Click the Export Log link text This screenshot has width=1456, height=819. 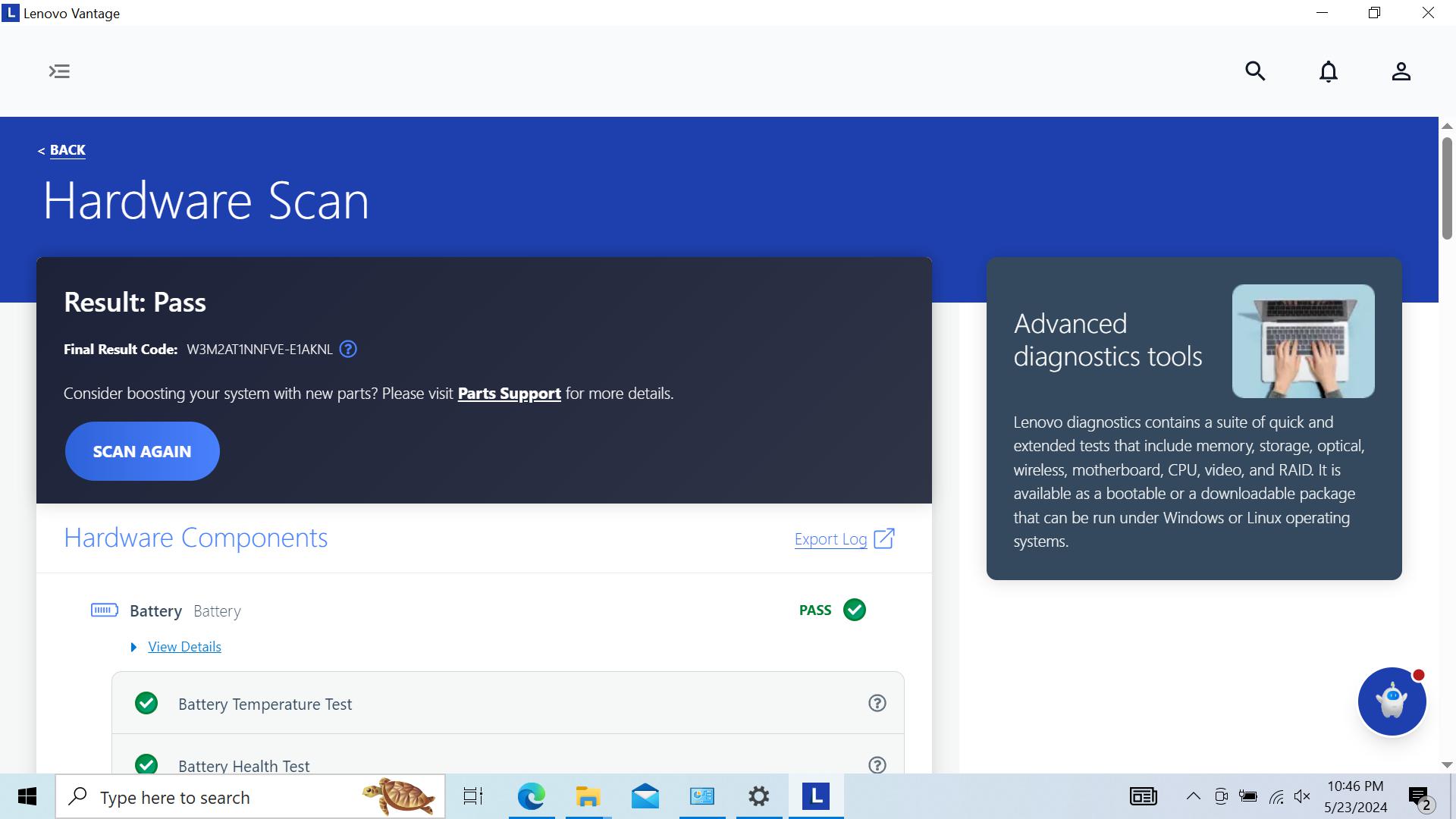coord(830,539)
